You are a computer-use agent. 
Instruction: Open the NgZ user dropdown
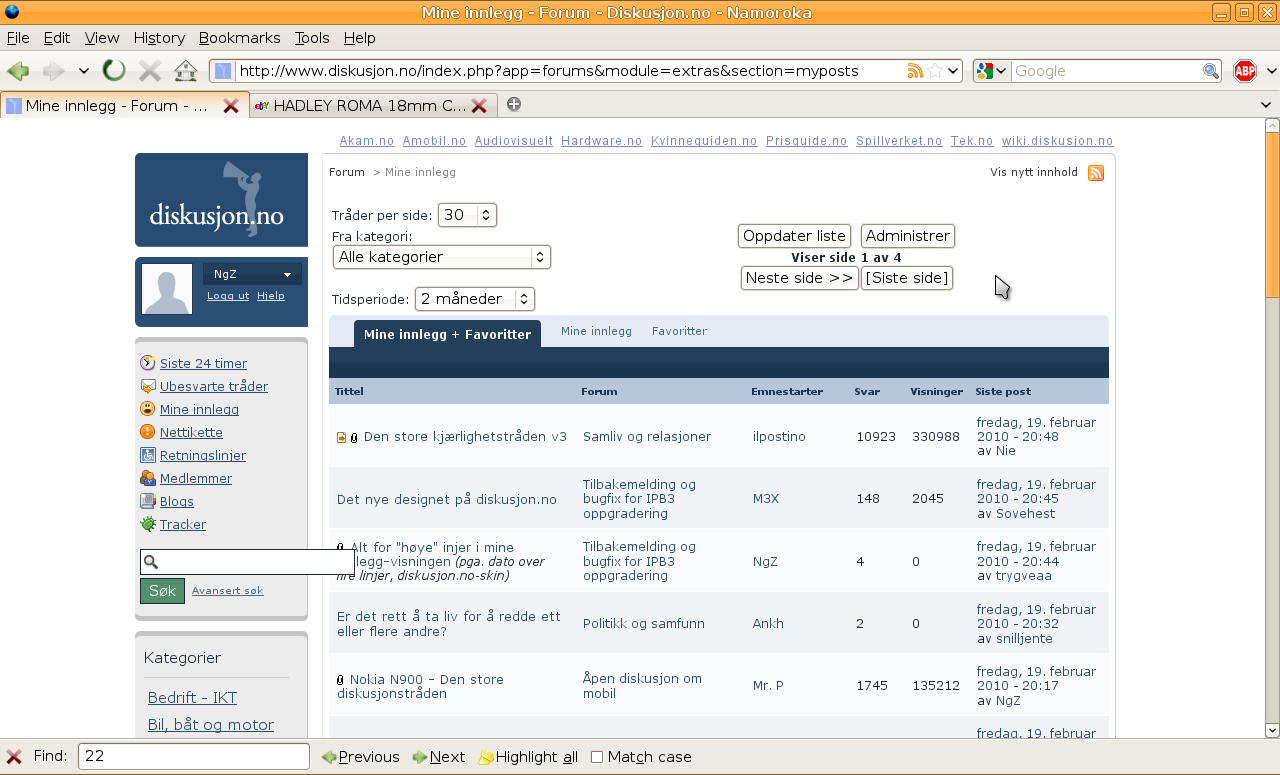[252, 274]
